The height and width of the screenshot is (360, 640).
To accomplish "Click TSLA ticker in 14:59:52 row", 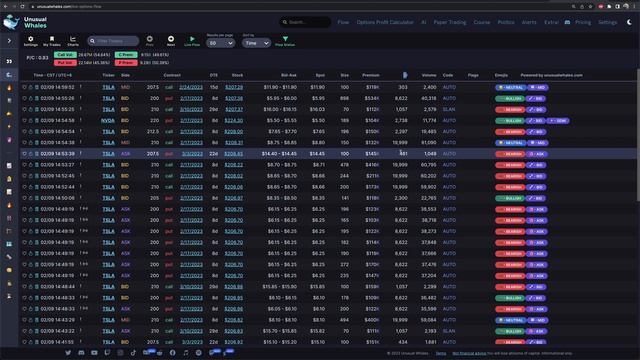I will tap(108, 87).
